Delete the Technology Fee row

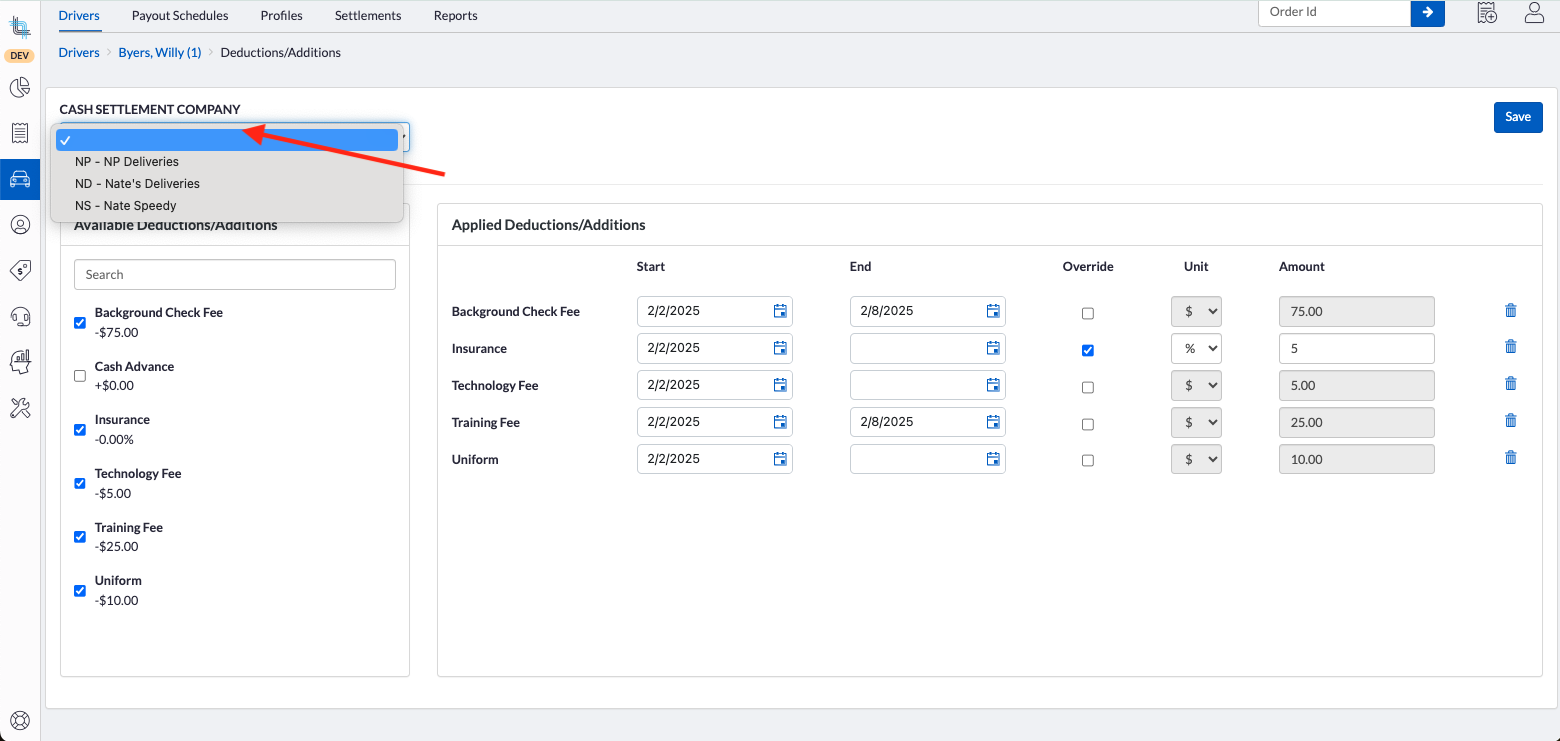(x=1511, y=384)
